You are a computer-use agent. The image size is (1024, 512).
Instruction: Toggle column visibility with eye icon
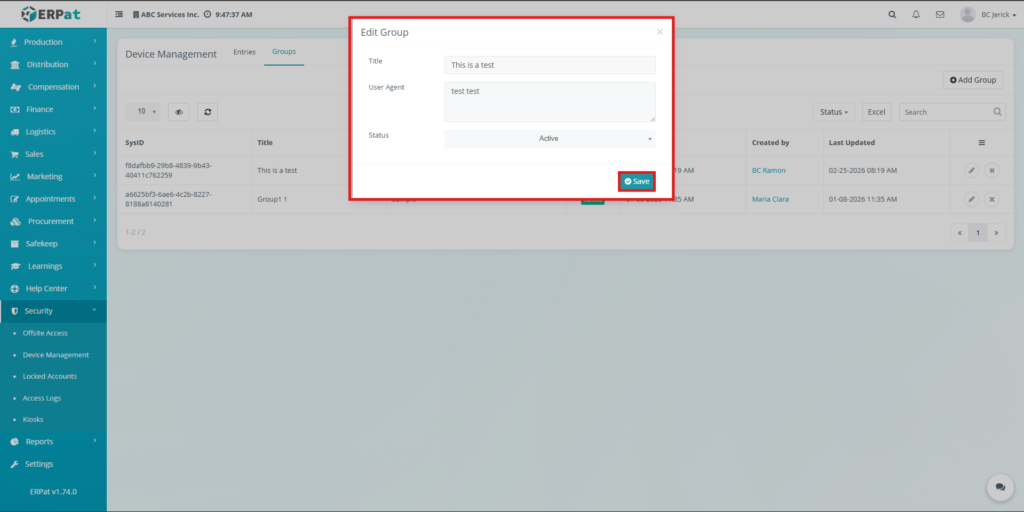178,112
